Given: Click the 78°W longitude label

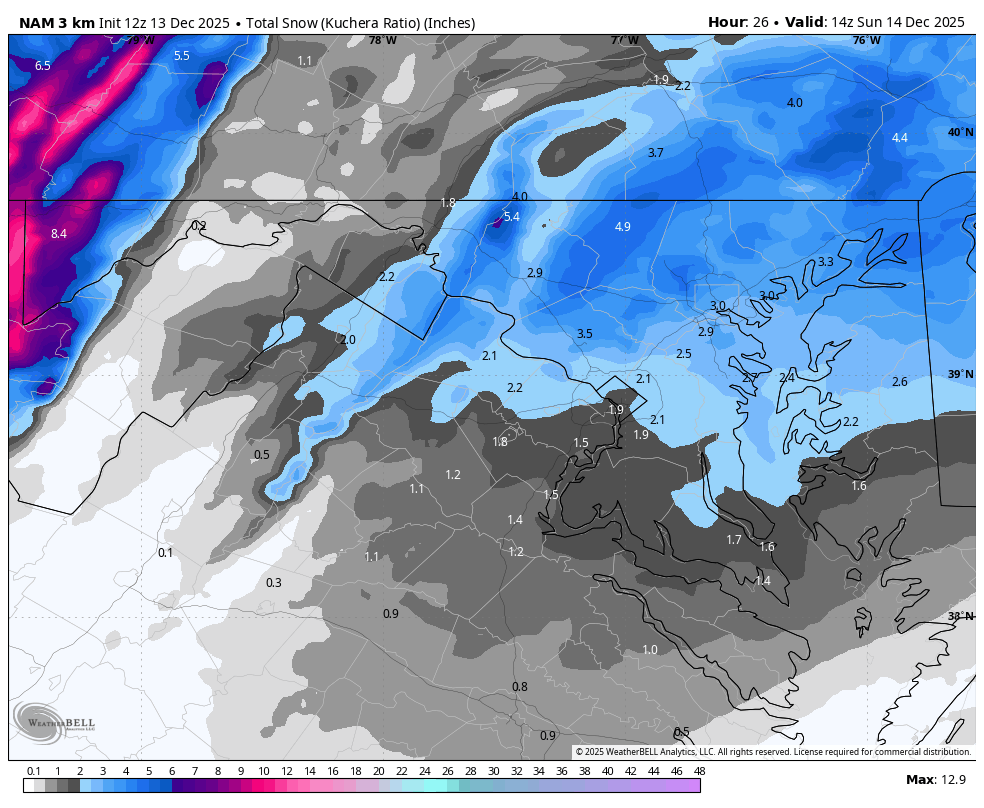Looking at the screenshot, I should click(x=381, y=41).
